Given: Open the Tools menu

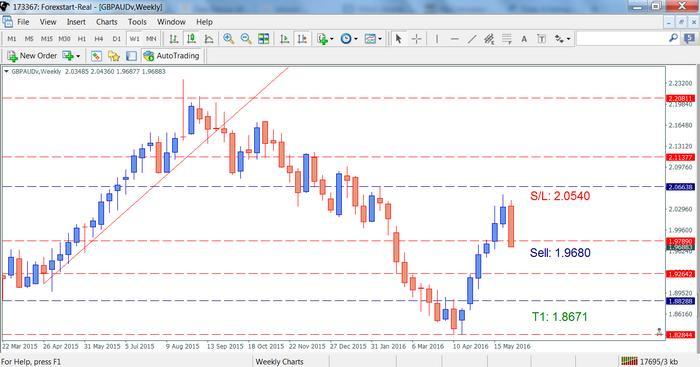Looking at the screenshot, I should point(137,22).
